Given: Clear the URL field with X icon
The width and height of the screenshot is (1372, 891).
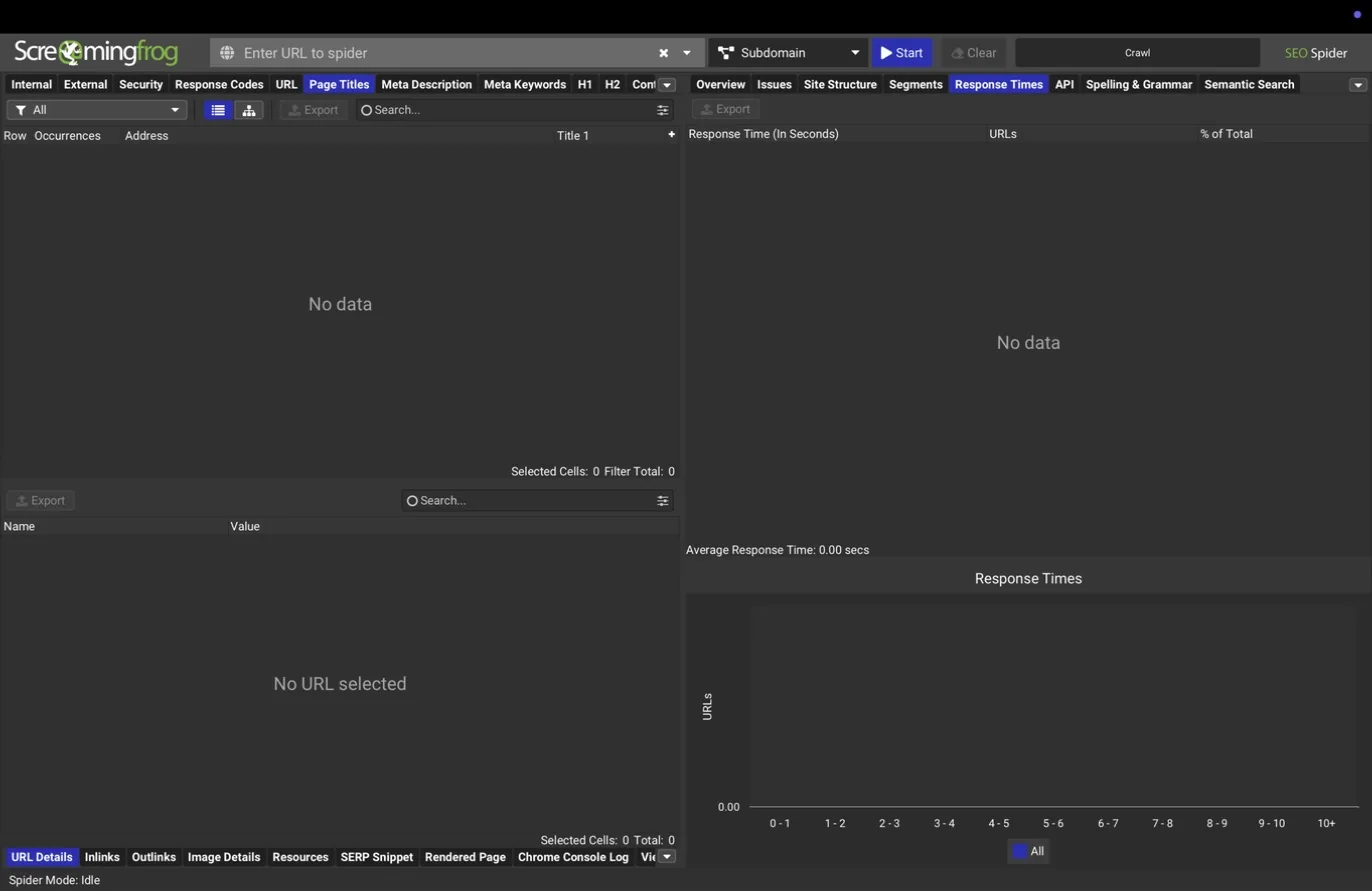Looking at the screenshot, I should (x=663, y=53).
